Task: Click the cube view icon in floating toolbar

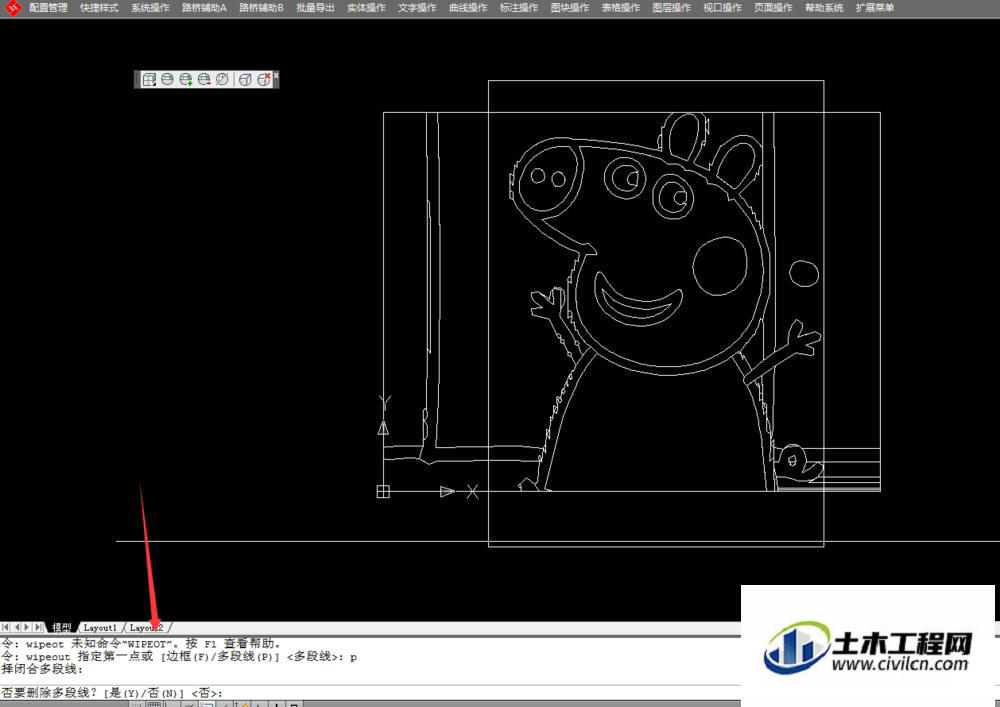Action: tap(245, 79)
